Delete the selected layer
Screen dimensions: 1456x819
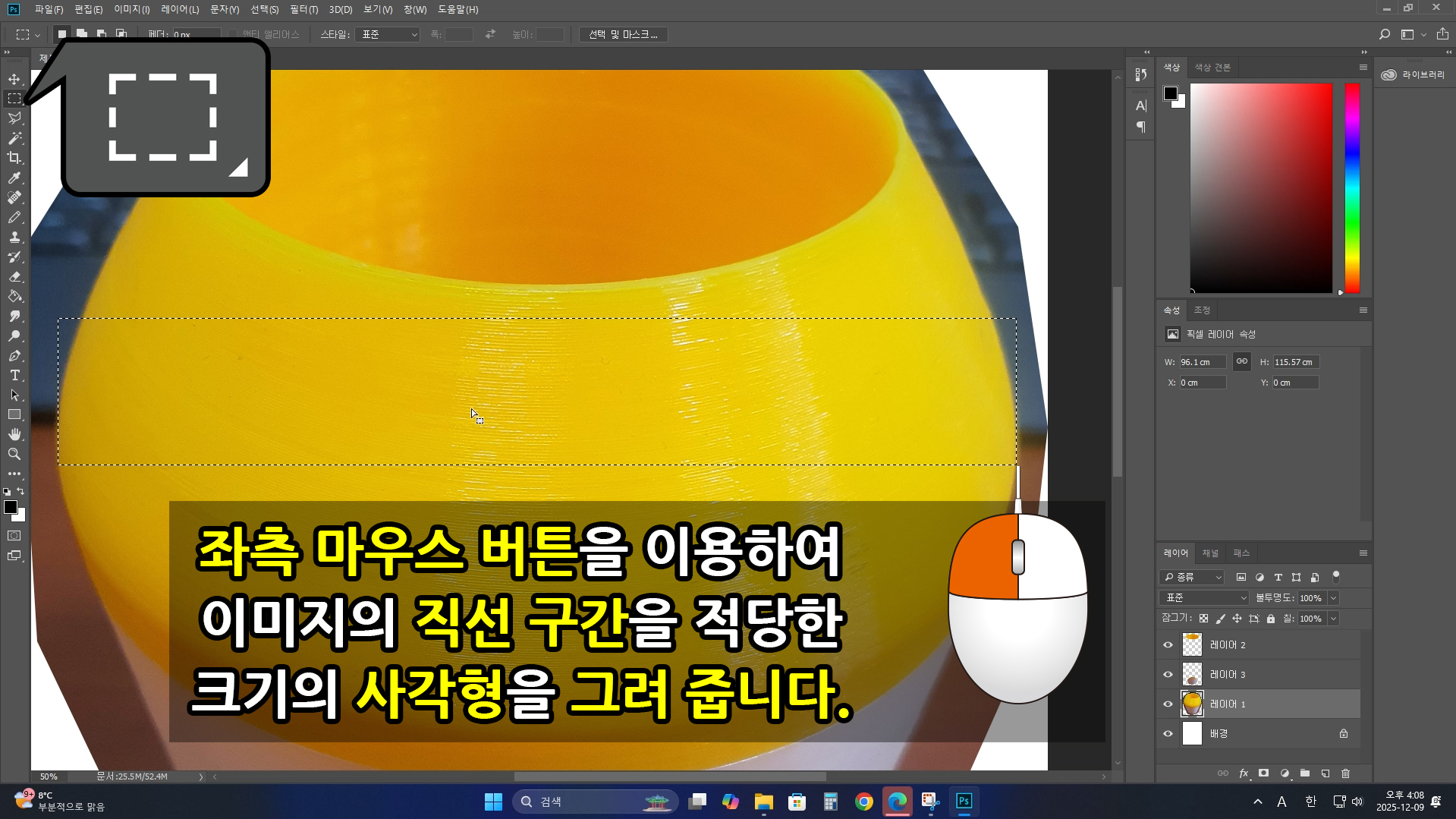pyautogui.click(x=1346, y=773)
